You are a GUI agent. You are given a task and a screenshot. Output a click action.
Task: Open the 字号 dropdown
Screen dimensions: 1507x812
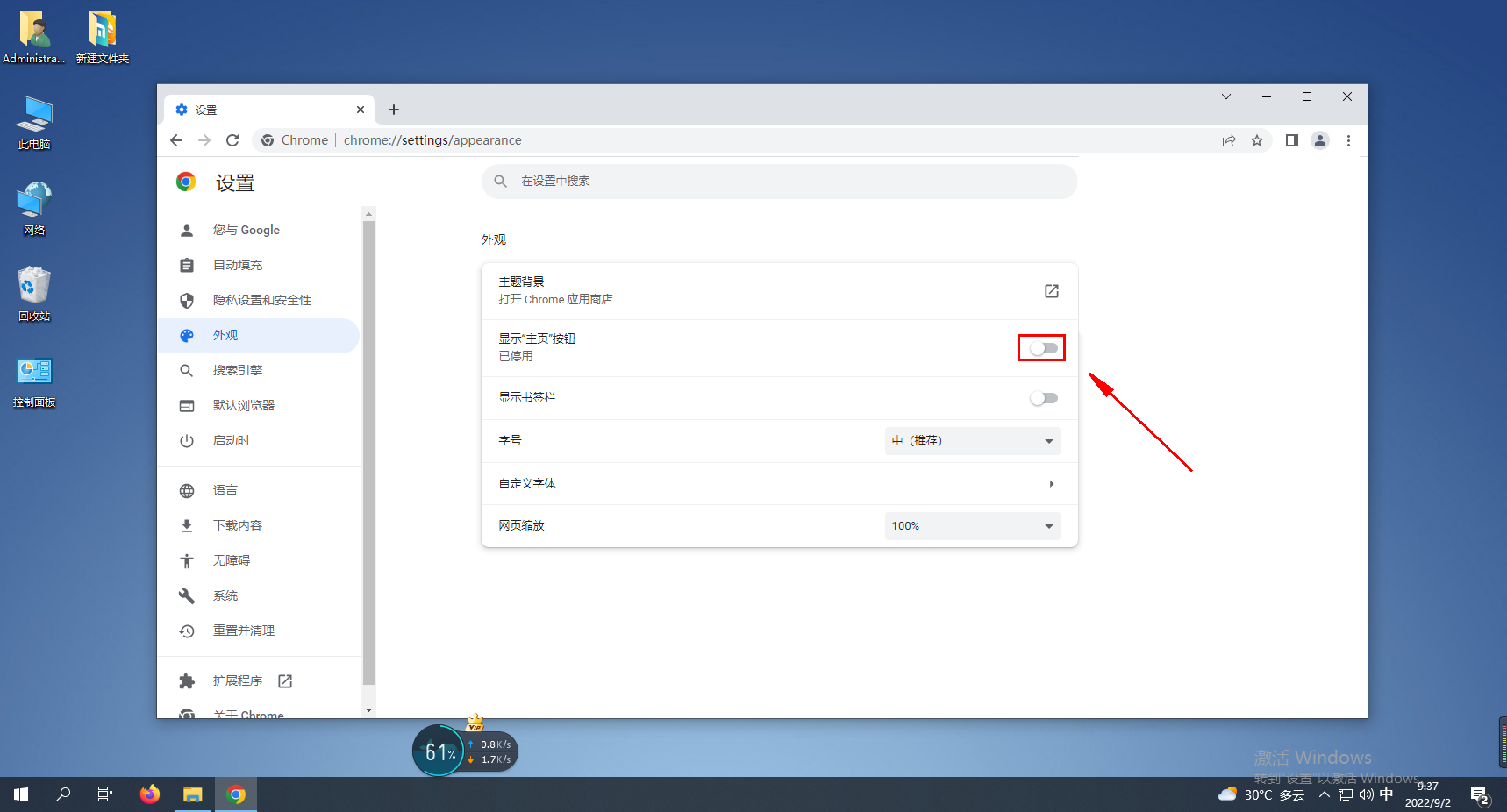(972, 440)
